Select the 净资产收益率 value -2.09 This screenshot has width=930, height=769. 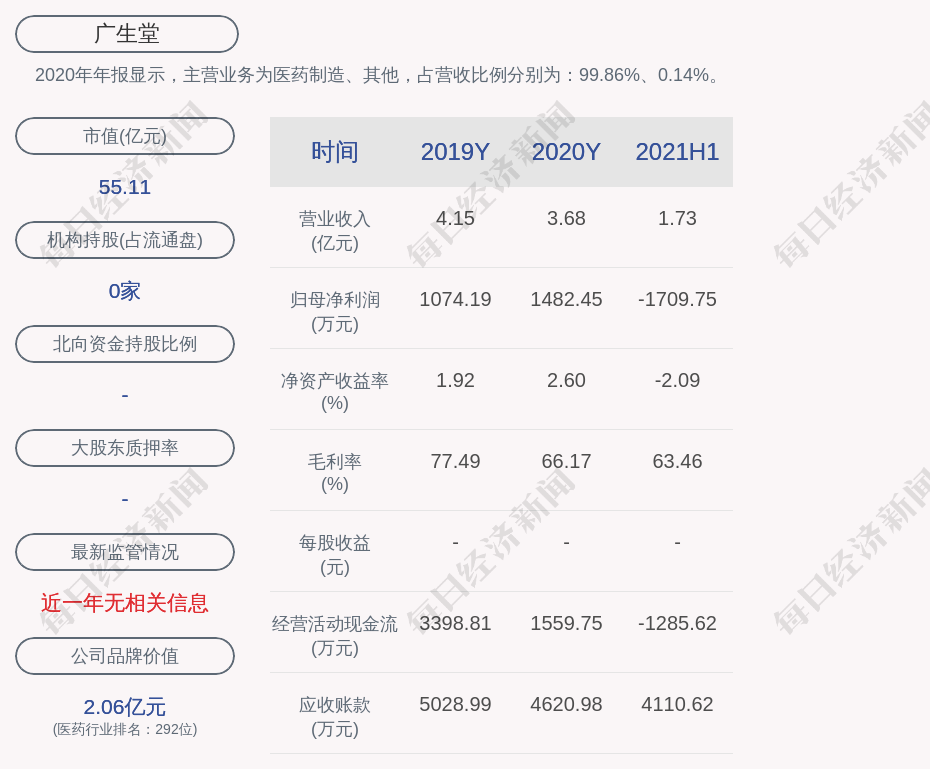[x=677, y=380]
